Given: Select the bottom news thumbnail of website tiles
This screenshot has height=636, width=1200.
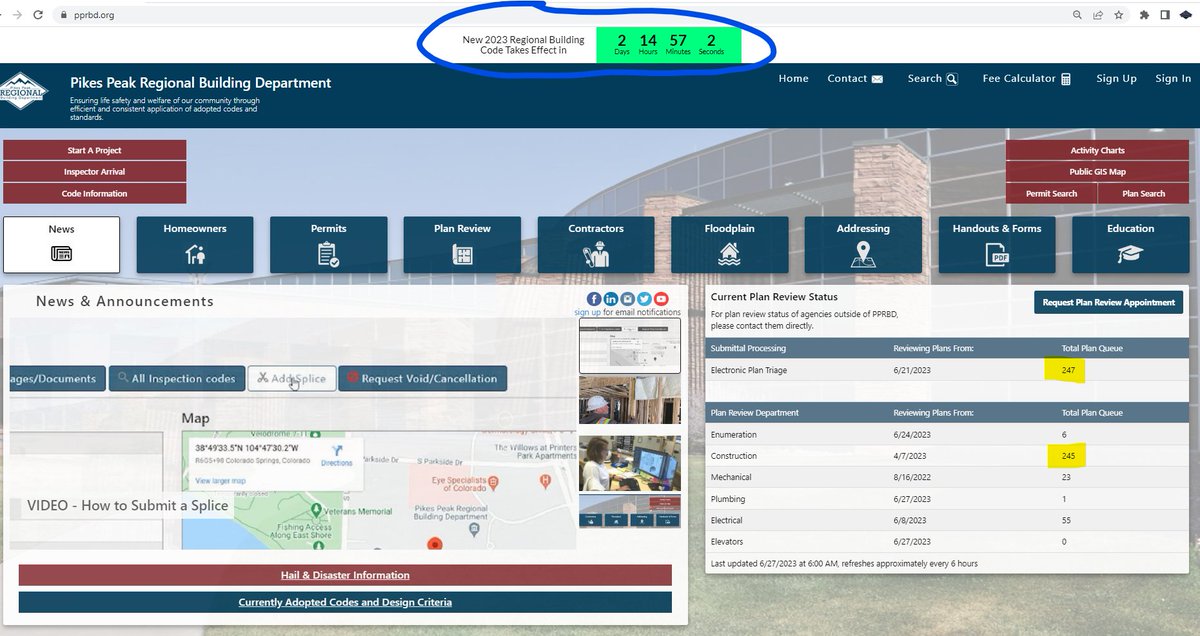Looking at the screenshot, I should tap(630, 512).
